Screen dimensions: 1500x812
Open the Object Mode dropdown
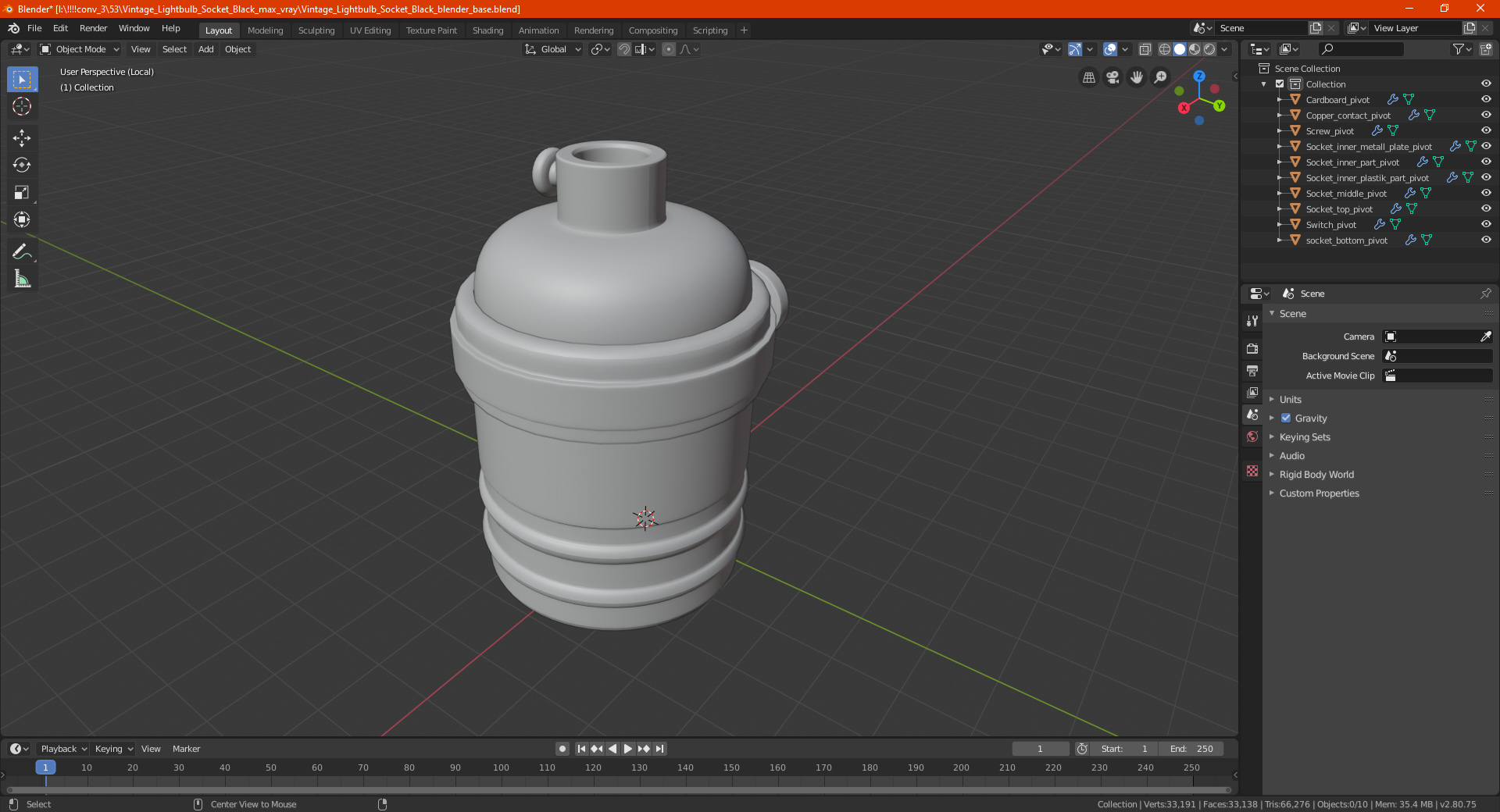pyautogui.click(x=80, y=49)
